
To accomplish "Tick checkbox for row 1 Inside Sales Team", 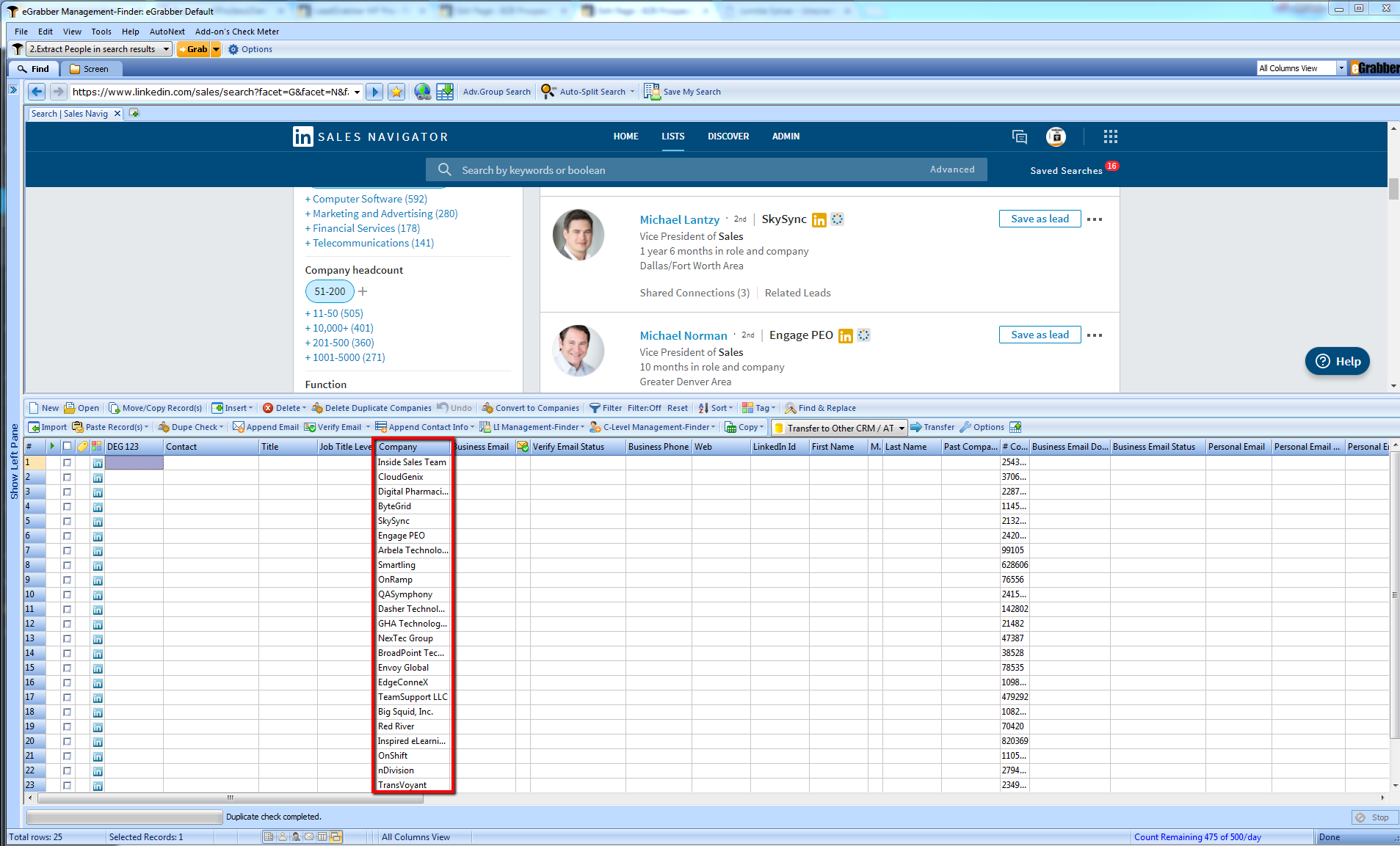I will 67,462.
